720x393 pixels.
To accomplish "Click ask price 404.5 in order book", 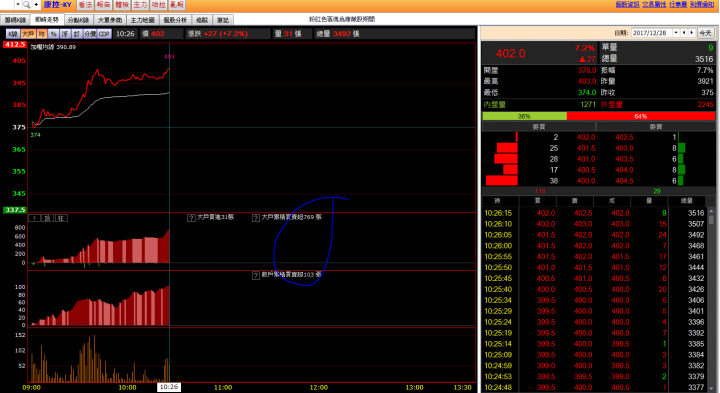I will click(x=624, y=181).
